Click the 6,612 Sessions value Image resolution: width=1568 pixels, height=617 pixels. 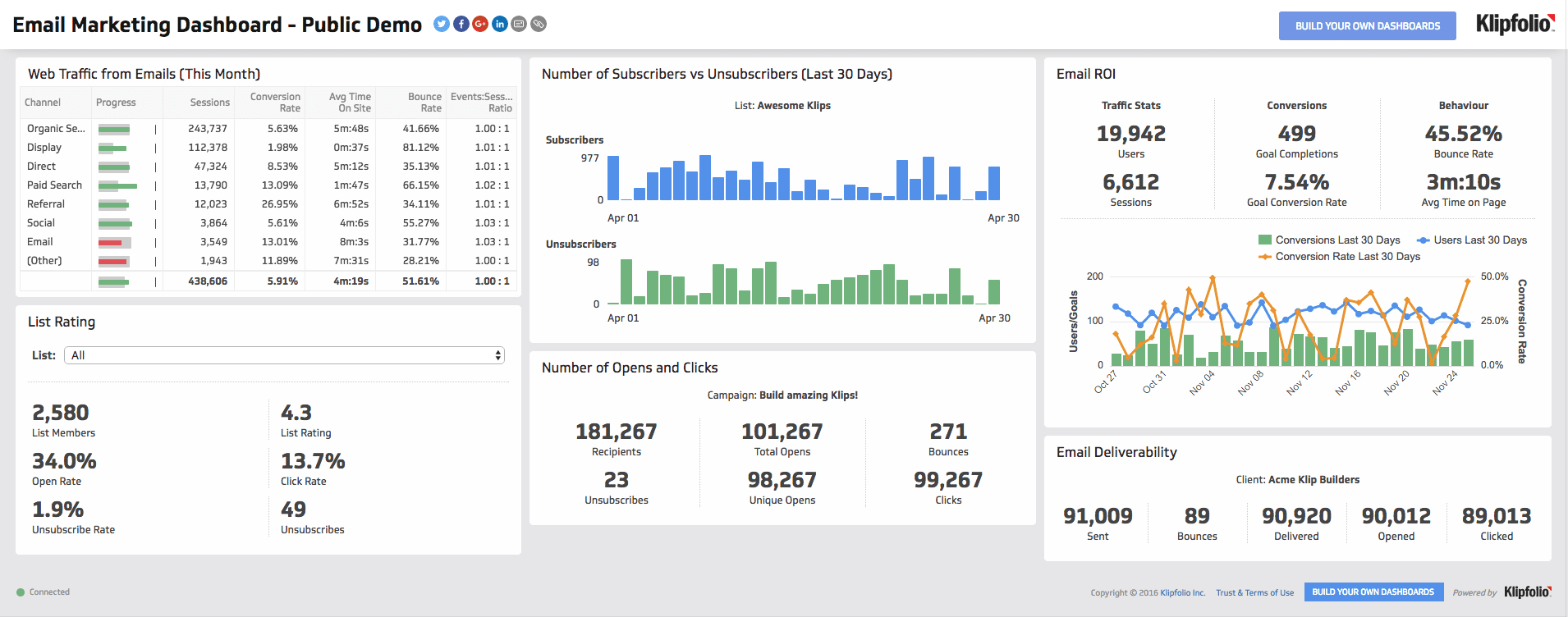point(1131,182)
